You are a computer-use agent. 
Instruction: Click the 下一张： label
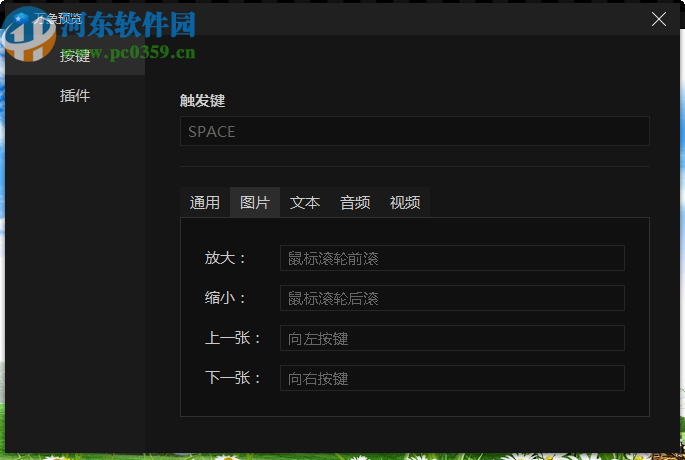coord(232,378)
